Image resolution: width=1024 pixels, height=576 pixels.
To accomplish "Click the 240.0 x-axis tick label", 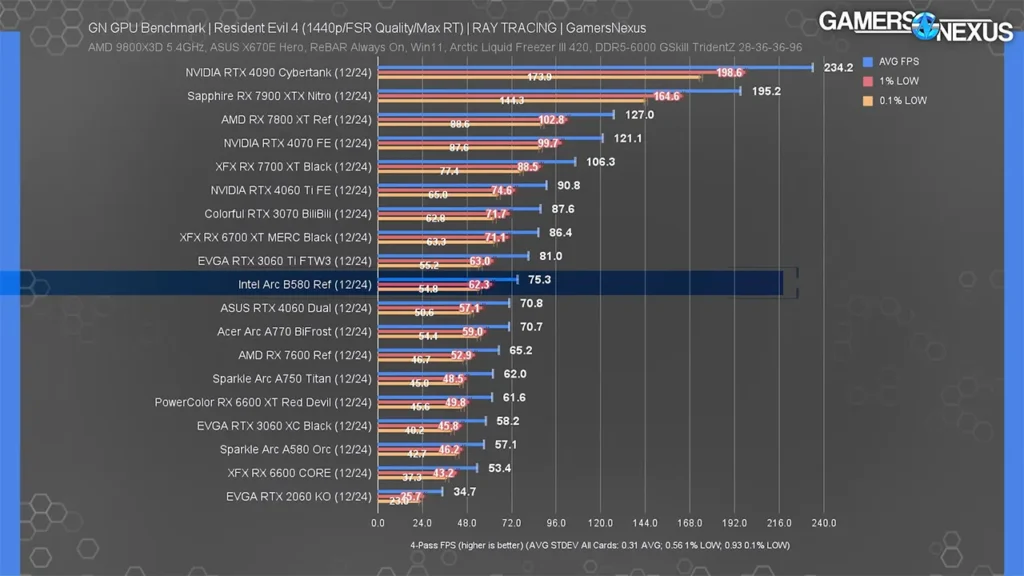I will [x=824, y=523].
